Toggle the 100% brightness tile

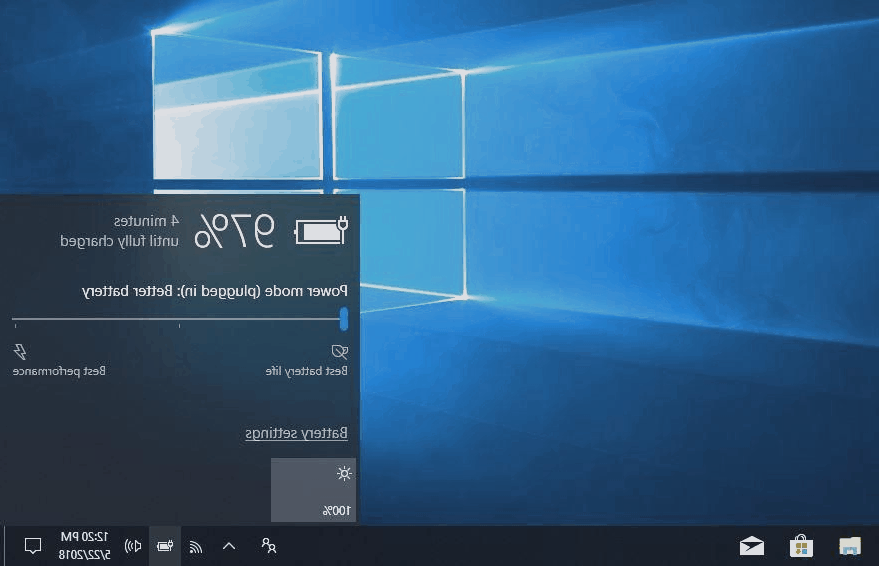click(313, 490)
